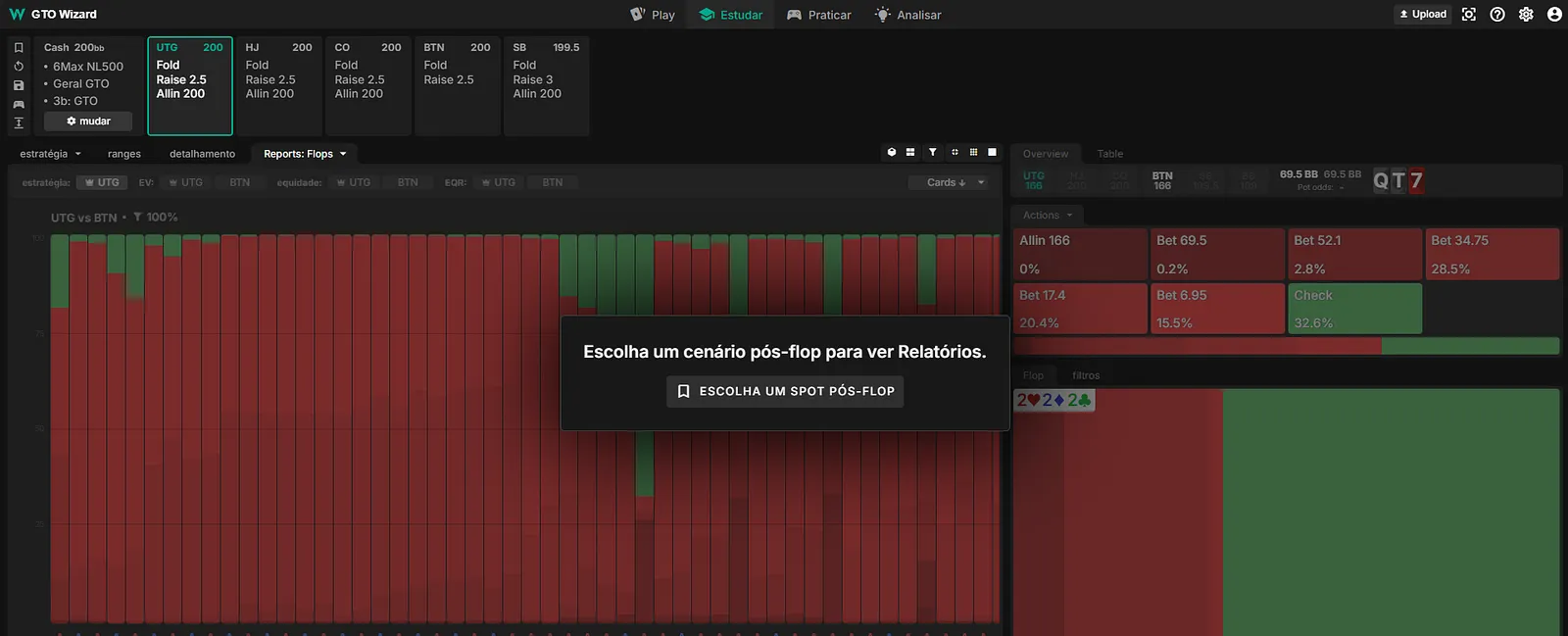Click the gamepad practice icon in sidebar

click(x=19, y=104)
